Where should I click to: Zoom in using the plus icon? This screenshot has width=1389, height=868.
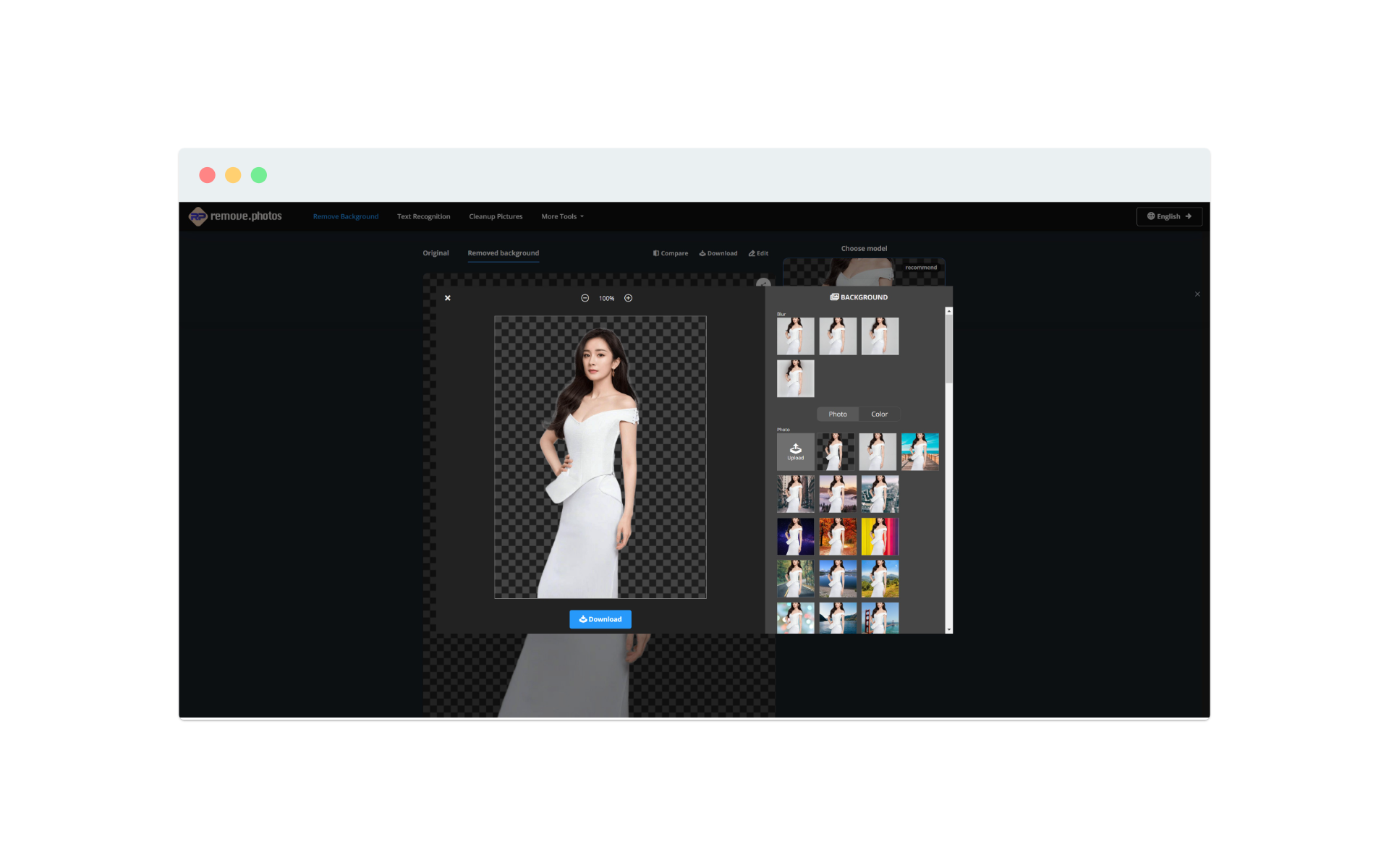tap(628, 298)
